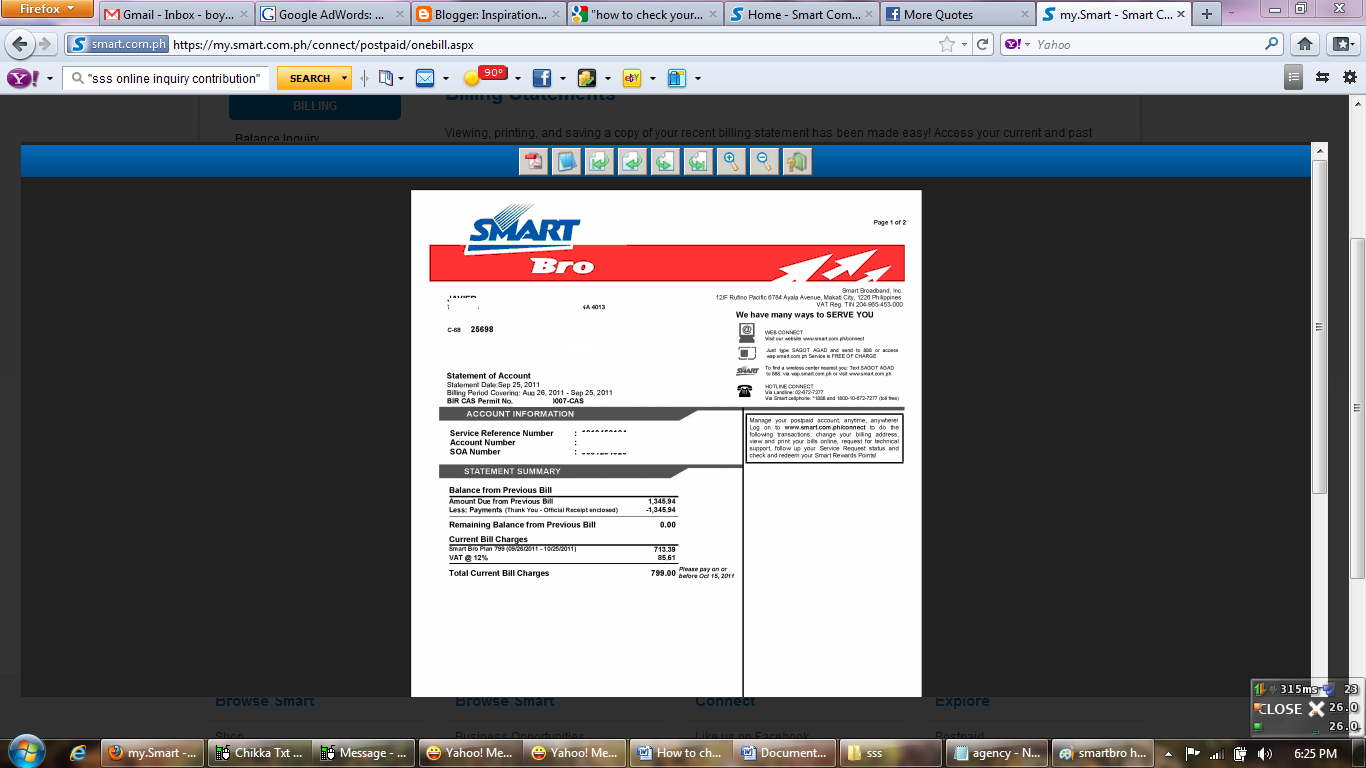Close the bill viewer overlay

tap(1291, 709)
